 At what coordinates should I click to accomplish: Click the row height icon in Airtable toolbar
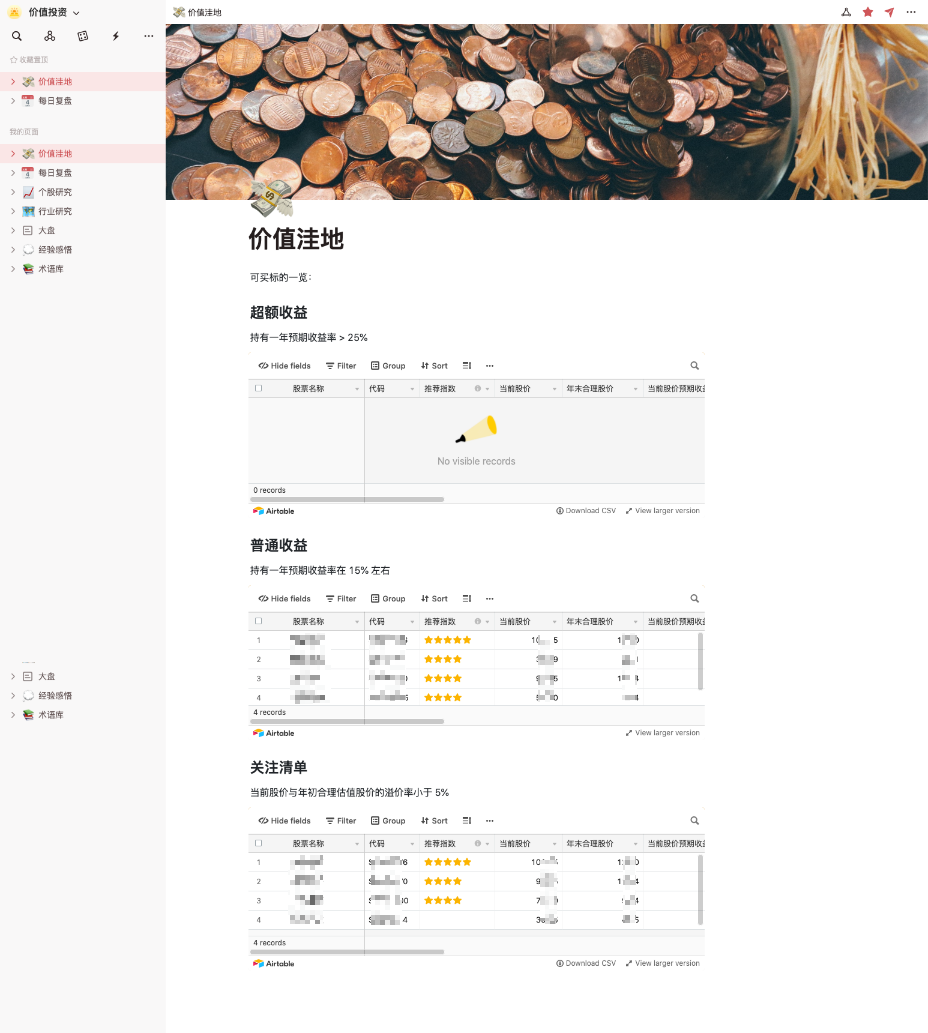coord(466,365)
